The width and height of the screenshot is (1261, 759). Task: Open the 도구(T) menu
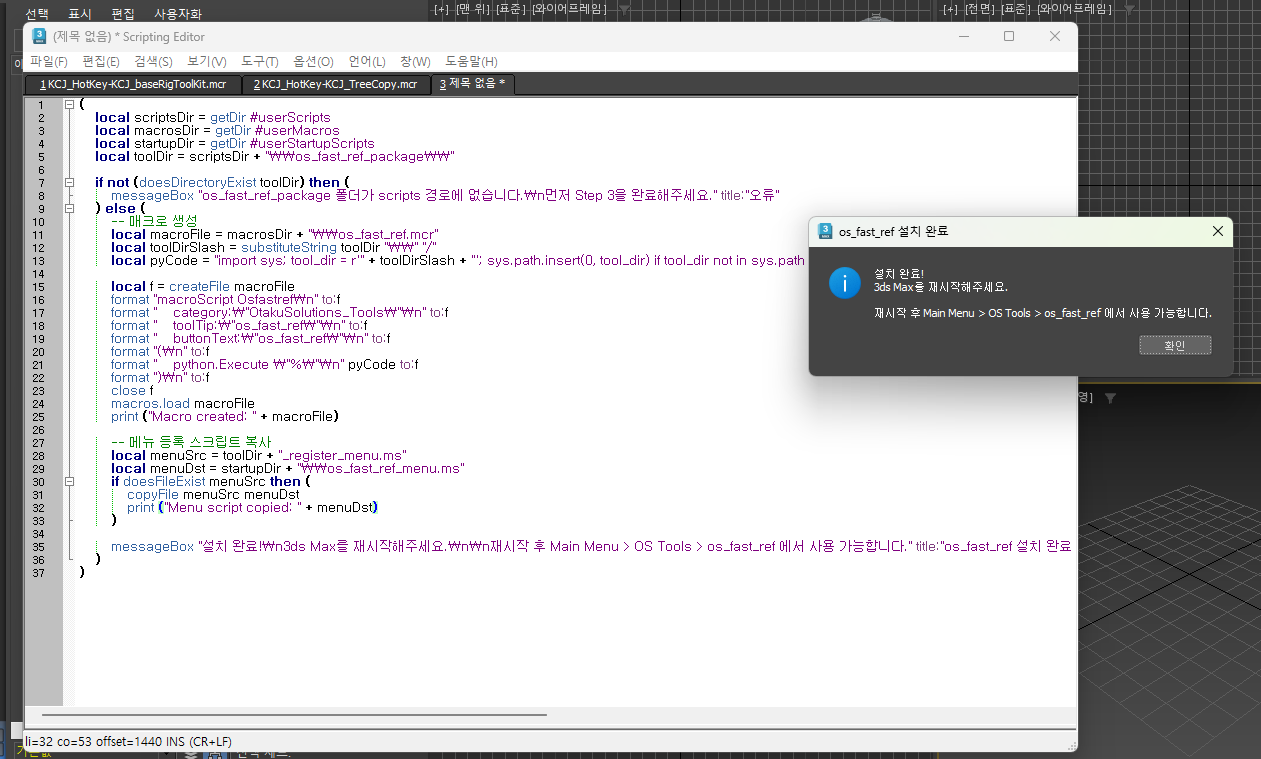pyautogui.click(x=259, y=62)
